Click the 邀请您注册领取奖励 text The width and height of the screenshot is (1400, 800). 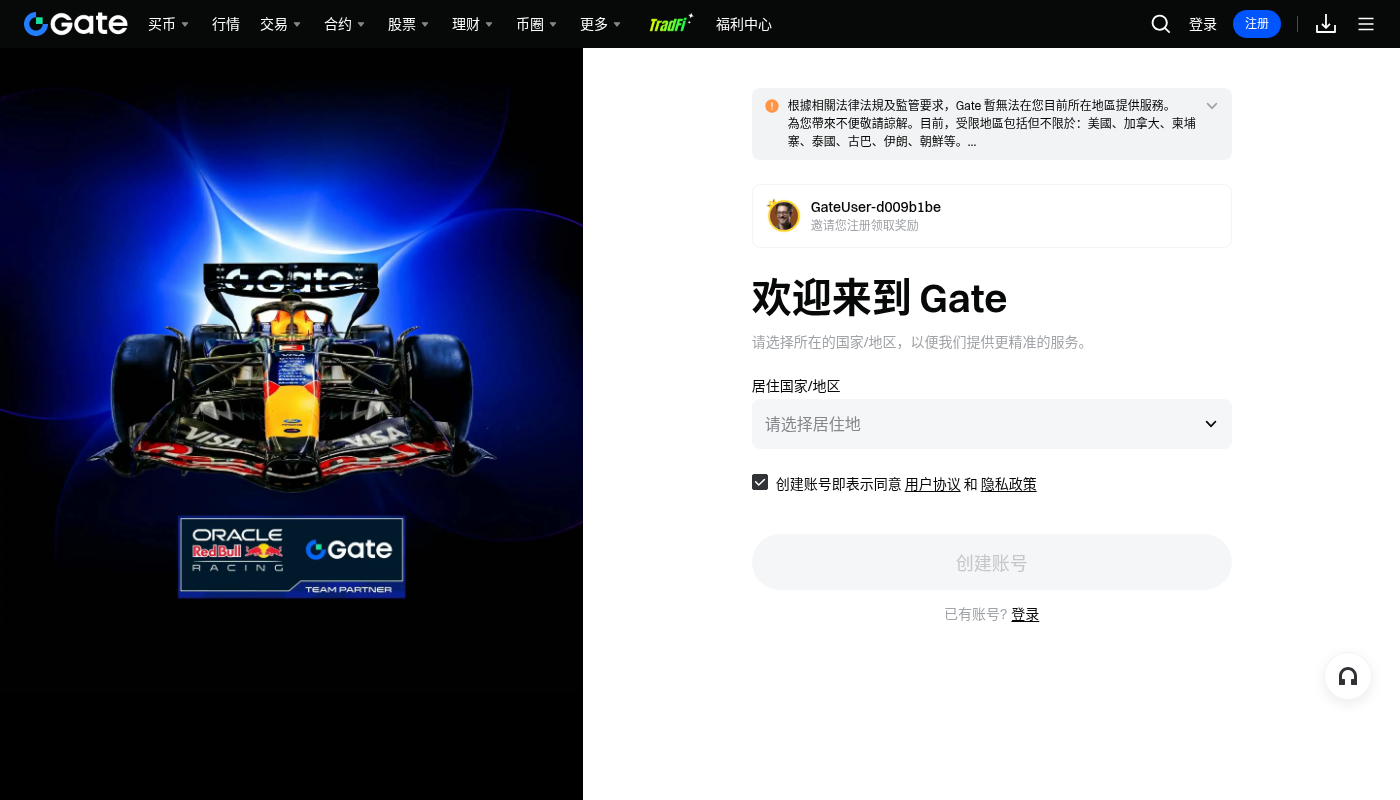pos(865,226)
